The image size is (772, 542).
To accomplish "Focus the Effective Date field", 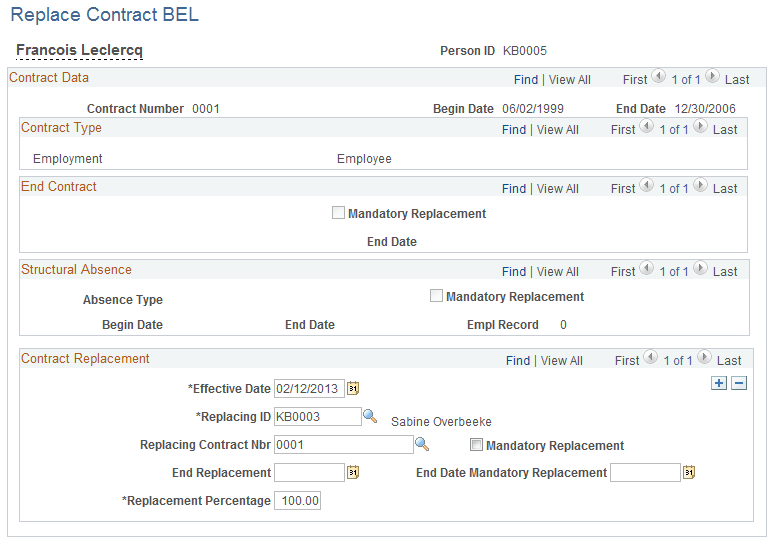I will (309, 388).
